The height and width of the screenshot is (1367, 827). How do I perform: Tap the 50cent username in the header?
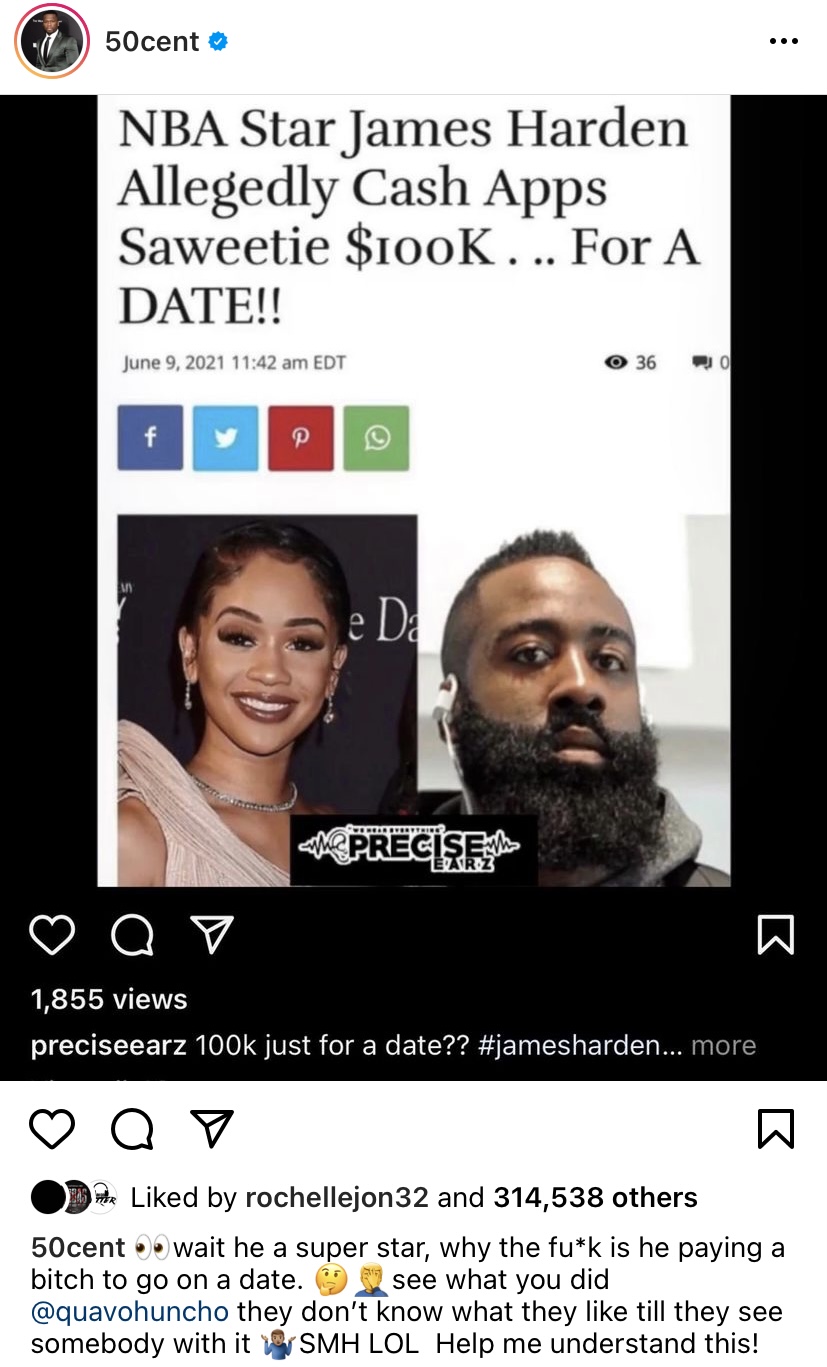pos(153,42)
